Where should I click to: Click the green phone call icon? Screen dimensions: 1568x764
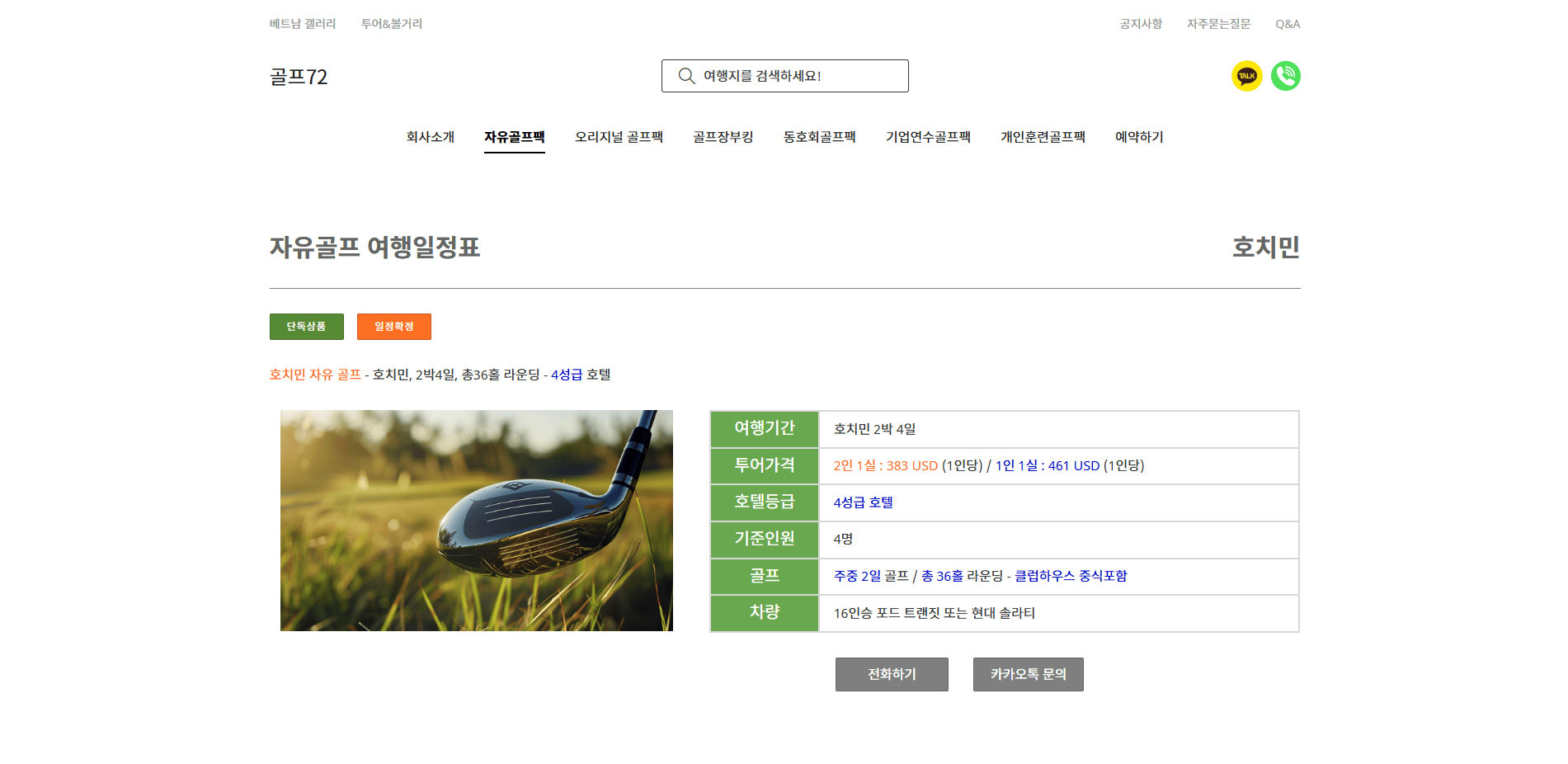[x=1285, y=76]
